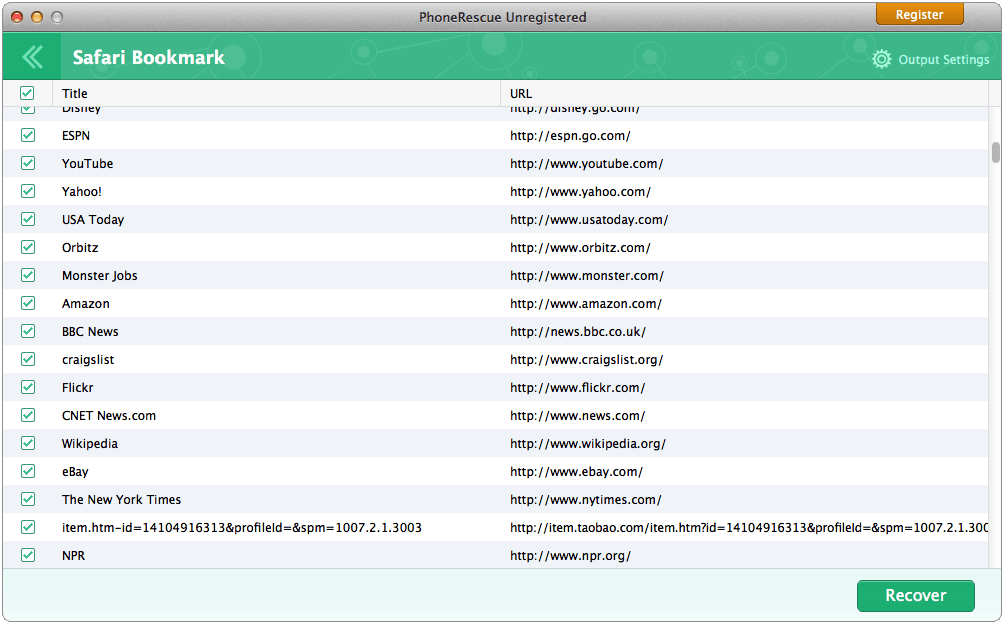Select the CNET News.com title text
1004x624 pixels.
[x=109, y=416]
